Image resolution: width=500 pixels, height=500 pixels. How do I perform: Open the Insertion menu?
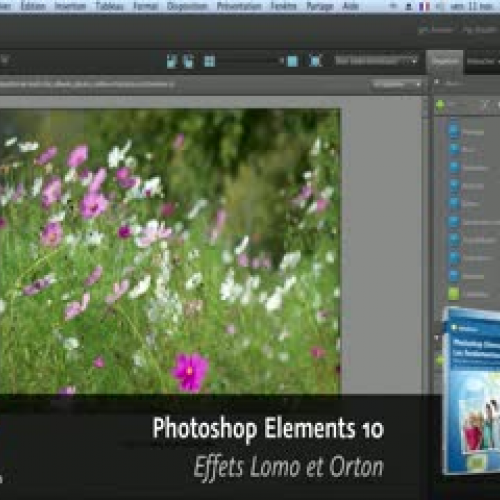tap(70, 6)
